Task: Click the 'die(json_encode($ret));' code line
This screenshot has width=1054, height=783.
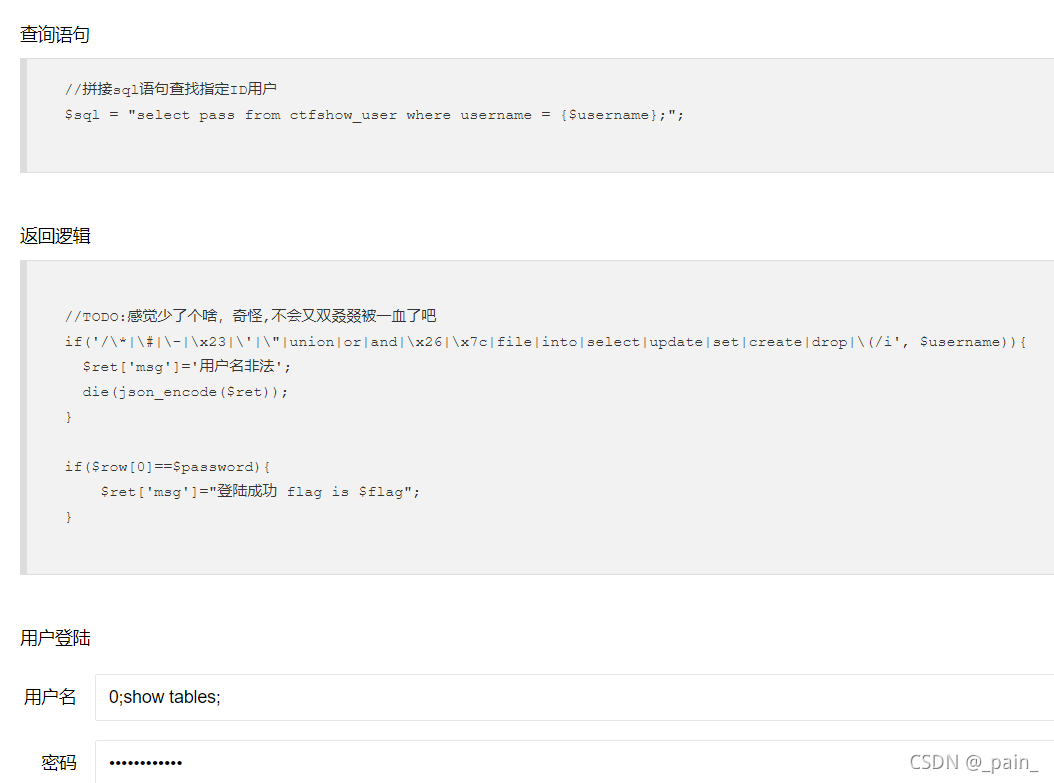Action: coord(185,392)
